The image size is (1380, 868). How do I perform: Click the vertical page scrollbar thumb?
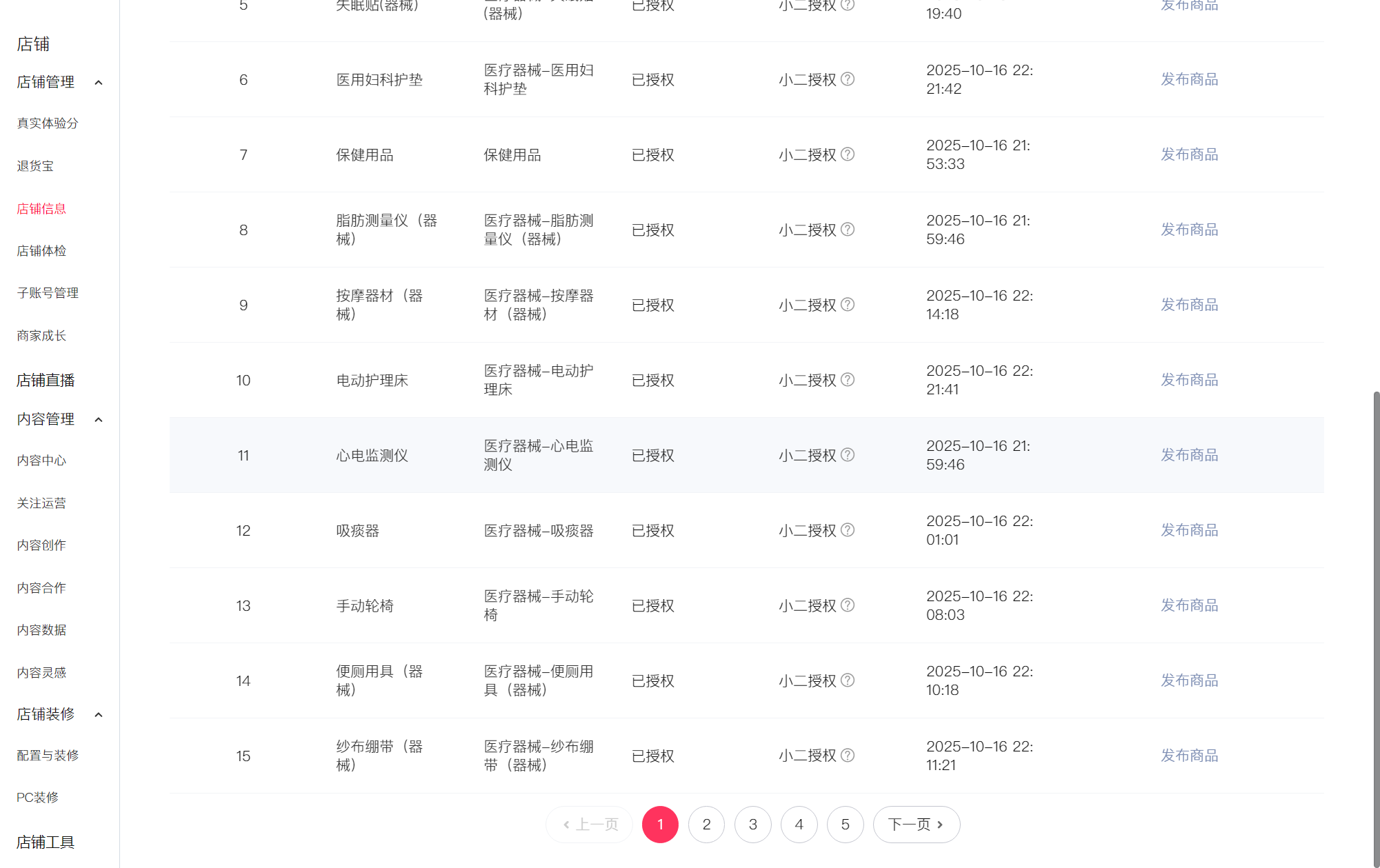click(1376, 620)
